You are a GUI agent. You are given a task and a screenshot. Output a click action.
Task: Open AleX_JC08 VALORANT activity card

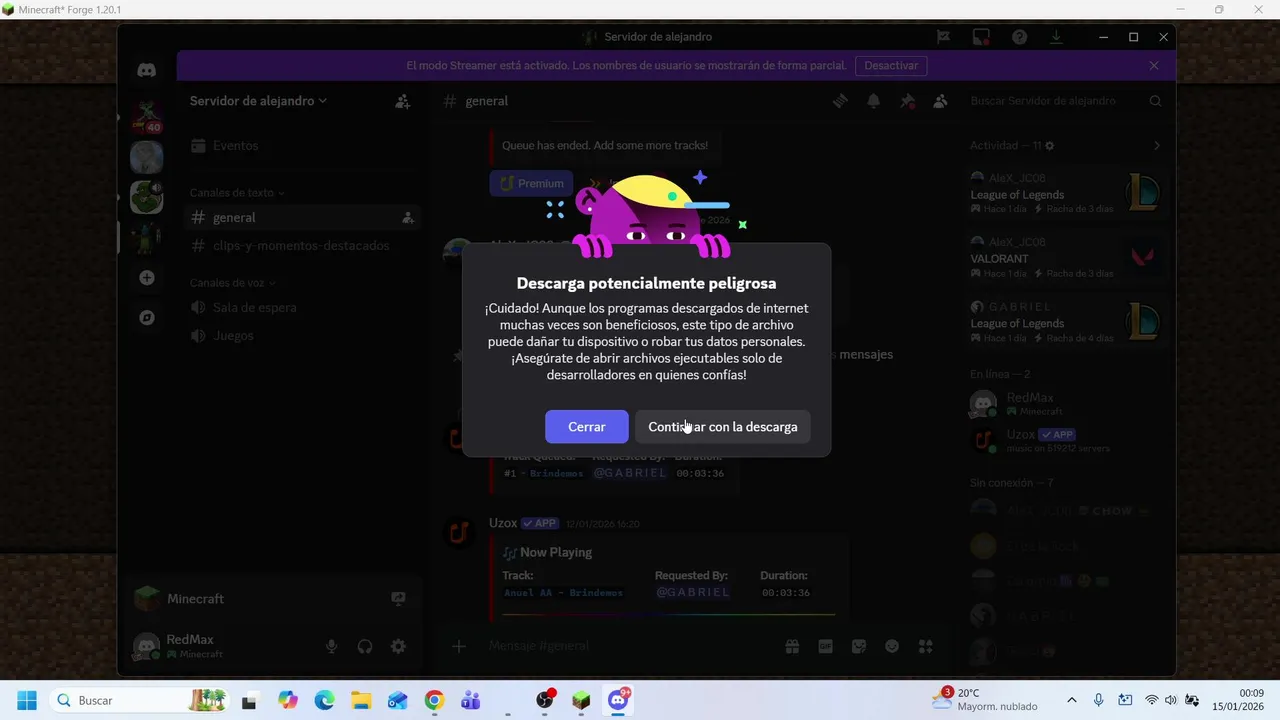tap(1065, 257)
